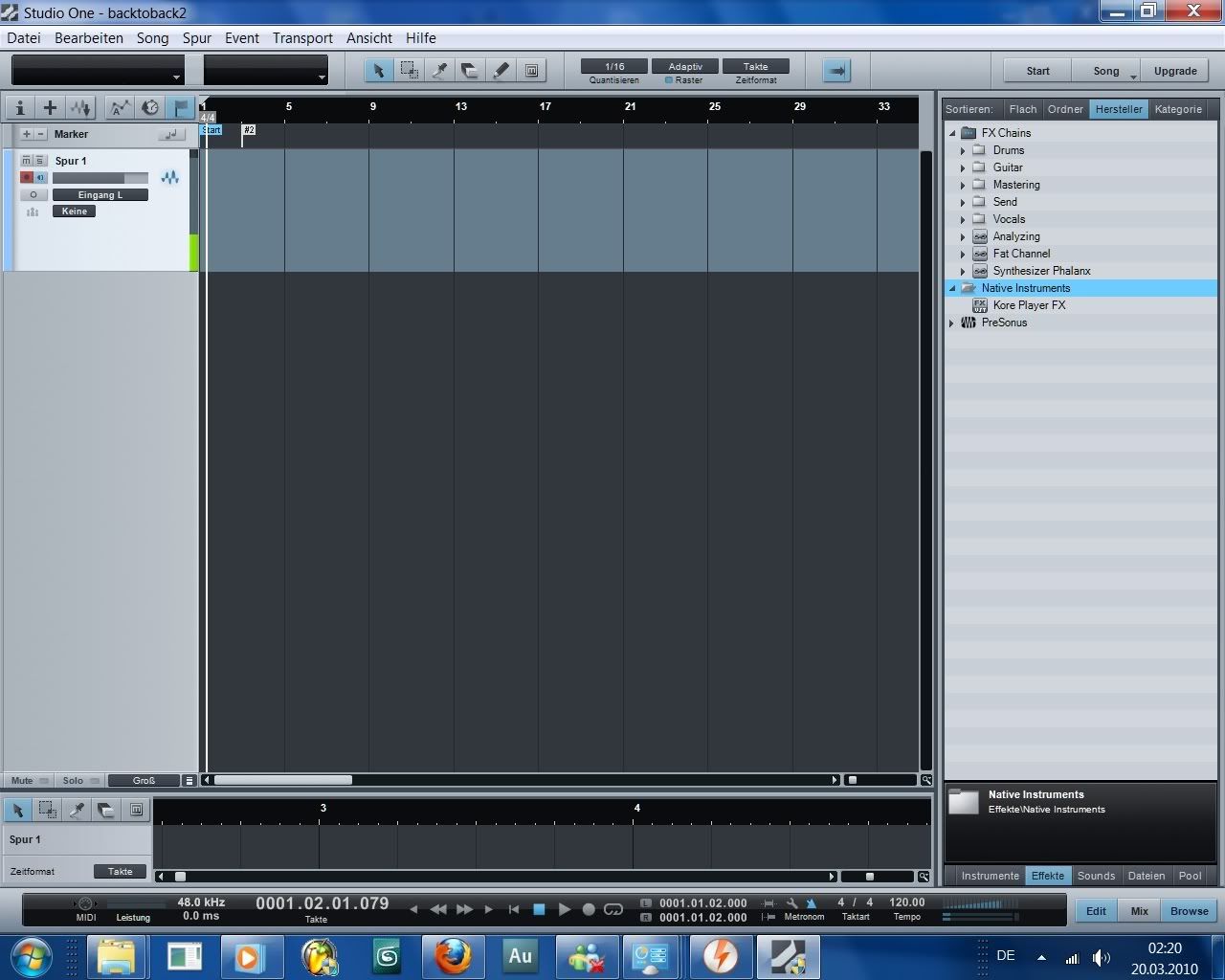Open the Song button dropdown arrow

(1133, 76)
